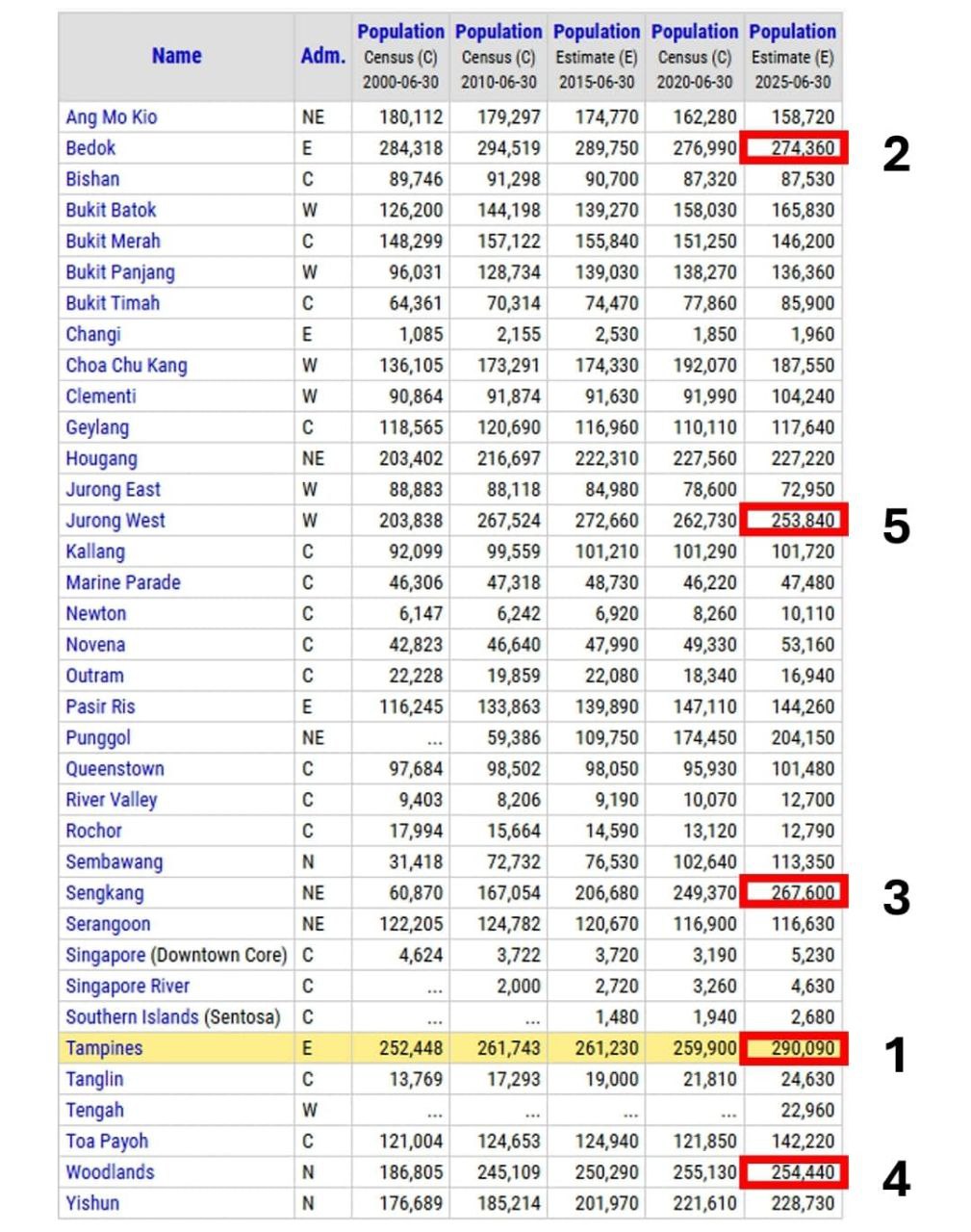
Task: Select Sembawang 2010 value 72,732
Action: point(514,861)
